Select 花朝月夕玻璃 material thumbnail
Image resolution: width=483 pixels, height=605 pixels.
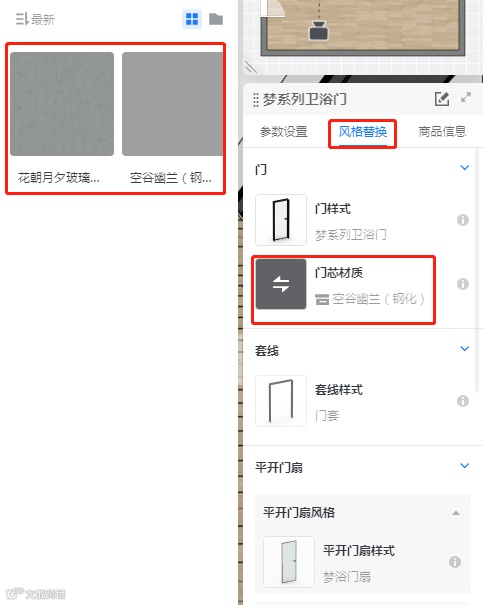[62, 104]
